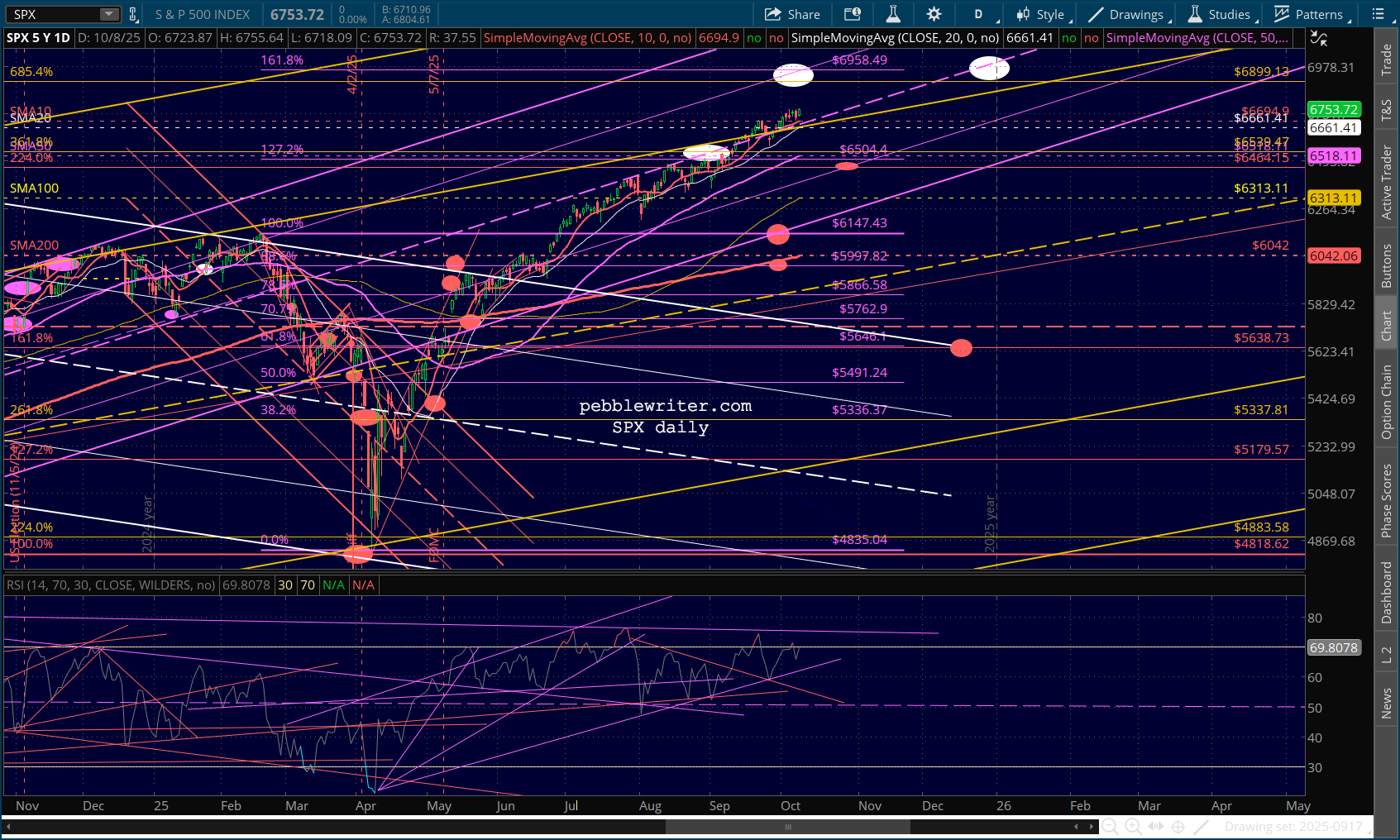
Task: Toggle the horizontal expand arrows icon
Action: coord(1156,826)
